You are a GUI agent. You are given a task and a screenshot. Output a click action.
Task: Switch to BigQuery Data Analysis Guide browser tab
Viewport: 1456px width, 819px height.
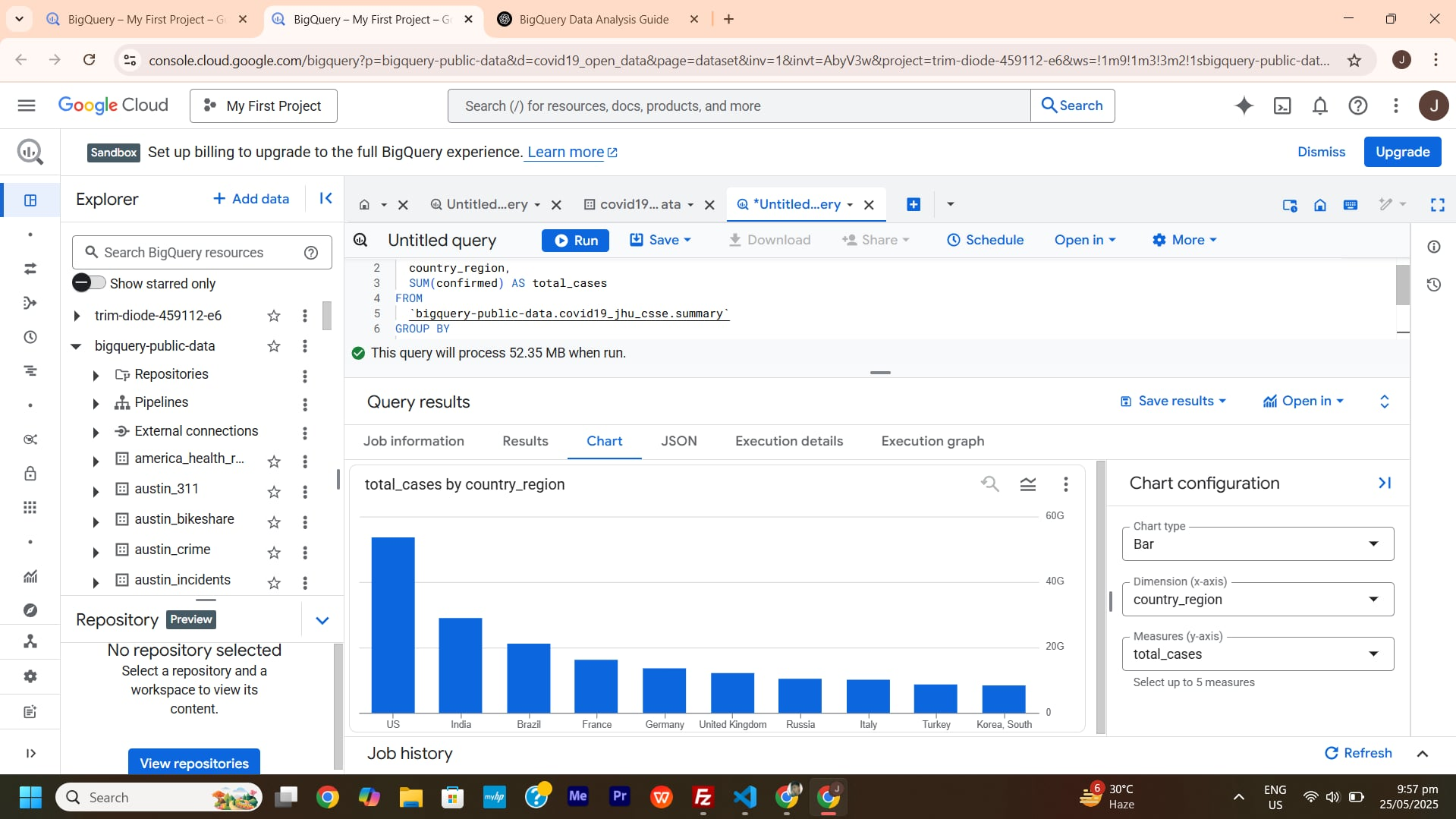click(594, 20)
